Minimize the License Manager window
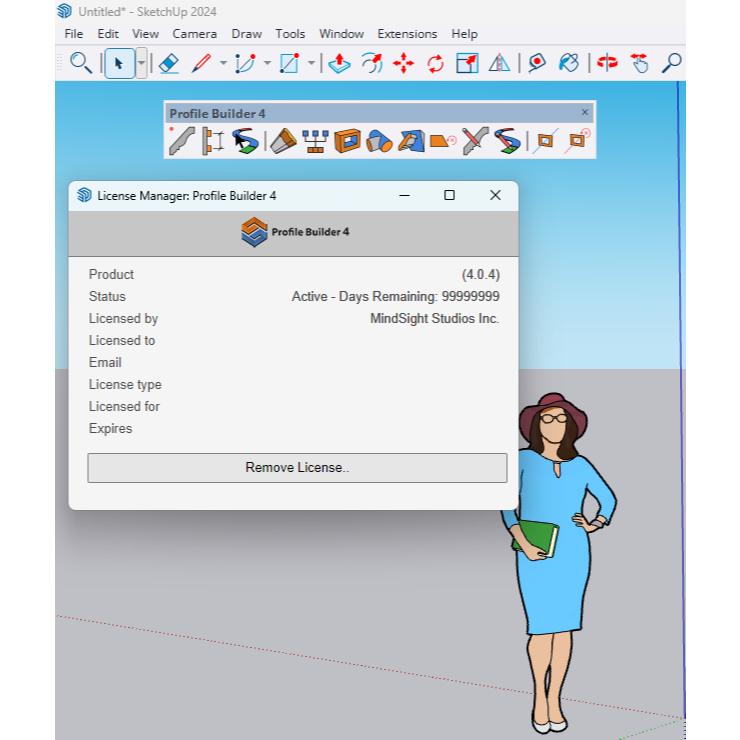Viewport: 740px width, 740px height. click(x=404, y=195)
